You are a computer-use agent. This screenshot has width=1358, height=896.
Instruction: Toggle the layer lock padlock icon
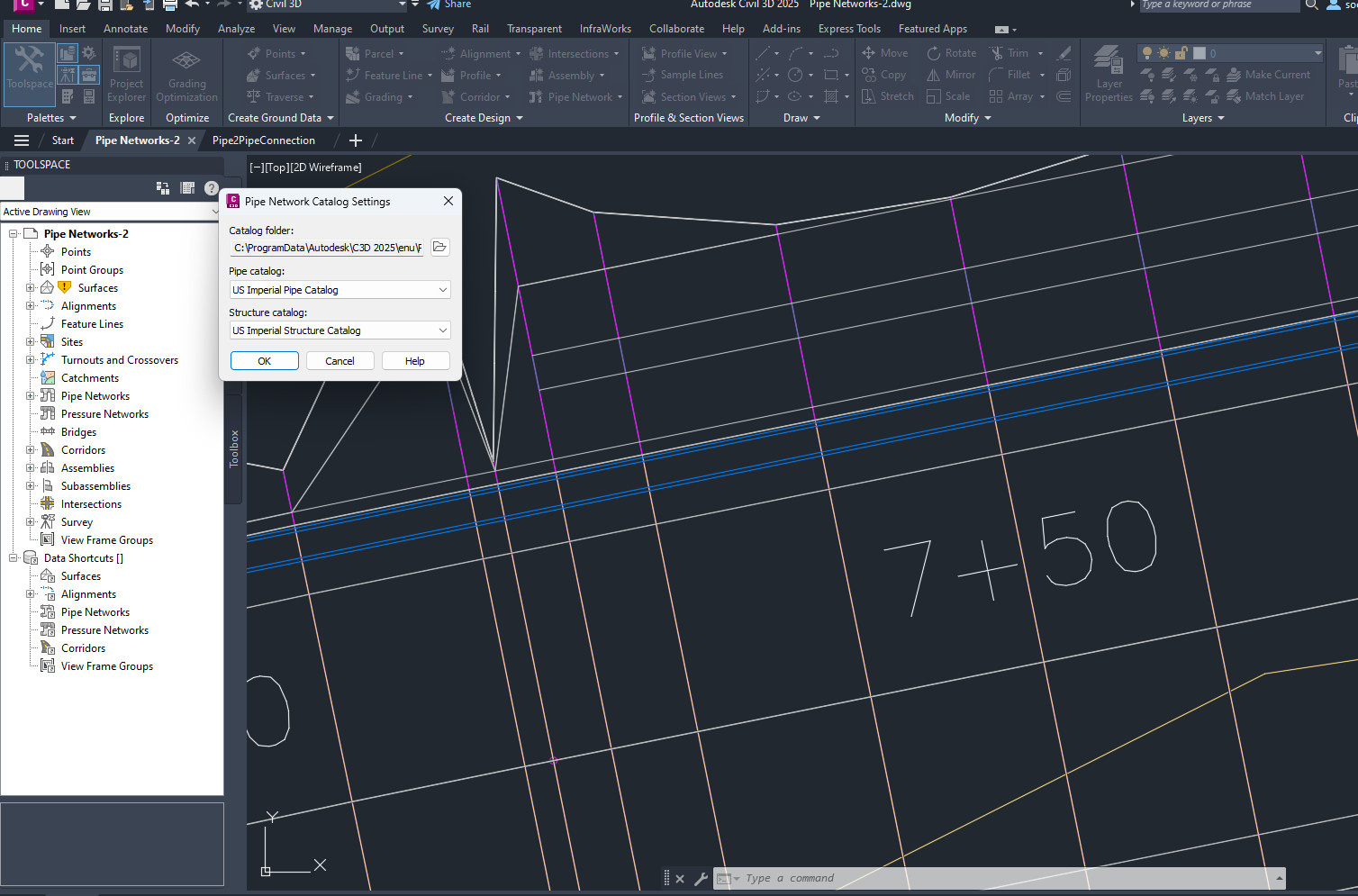pos(1181,53)
